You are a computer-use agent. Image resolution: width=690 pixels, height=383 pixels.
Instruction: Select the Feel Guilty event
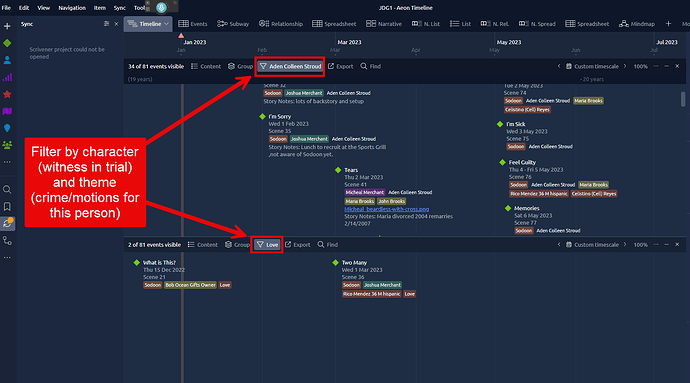[522, 162]
